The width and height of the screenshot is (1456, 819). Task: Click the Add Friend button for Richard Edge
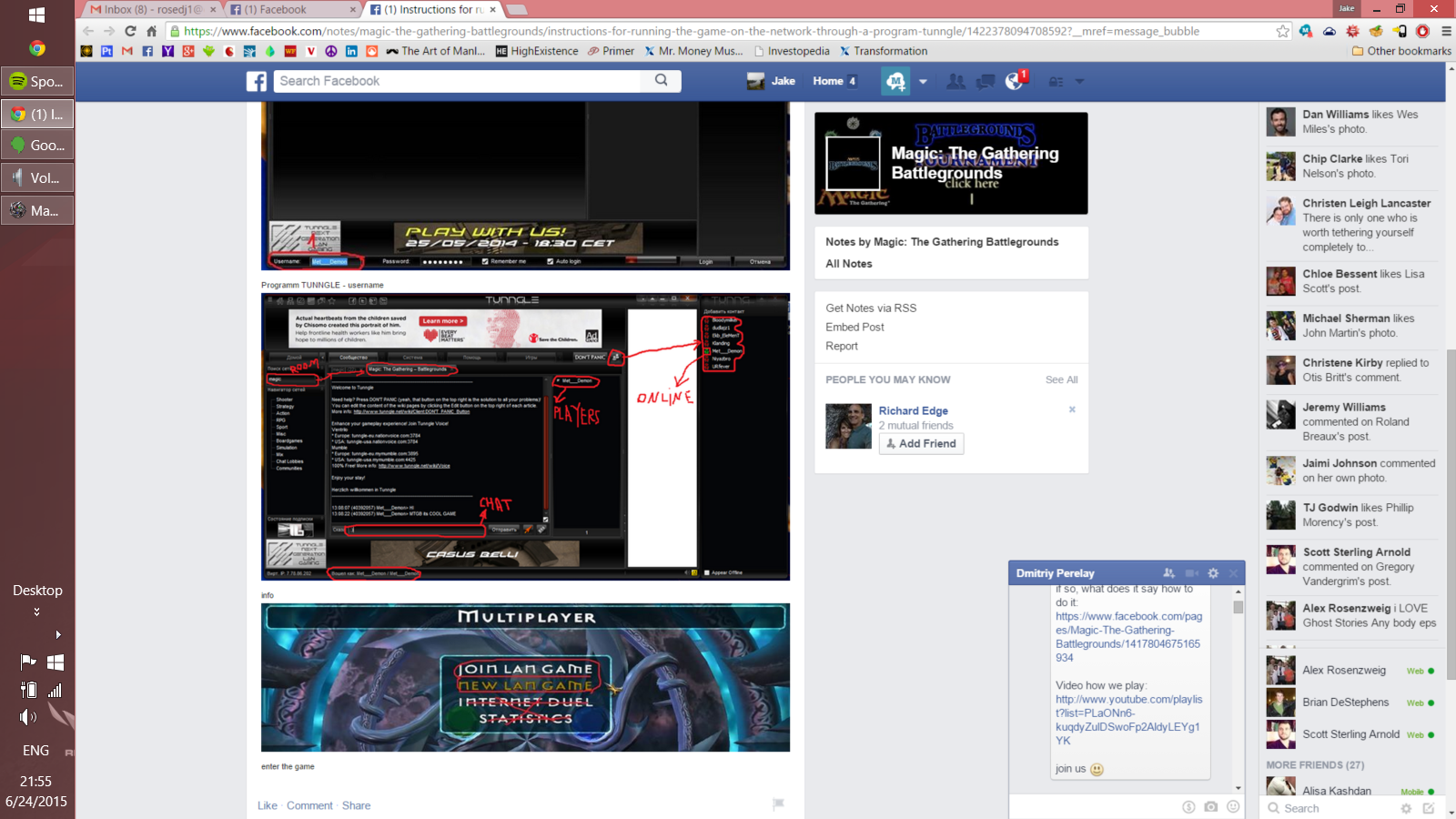(921, 444)
